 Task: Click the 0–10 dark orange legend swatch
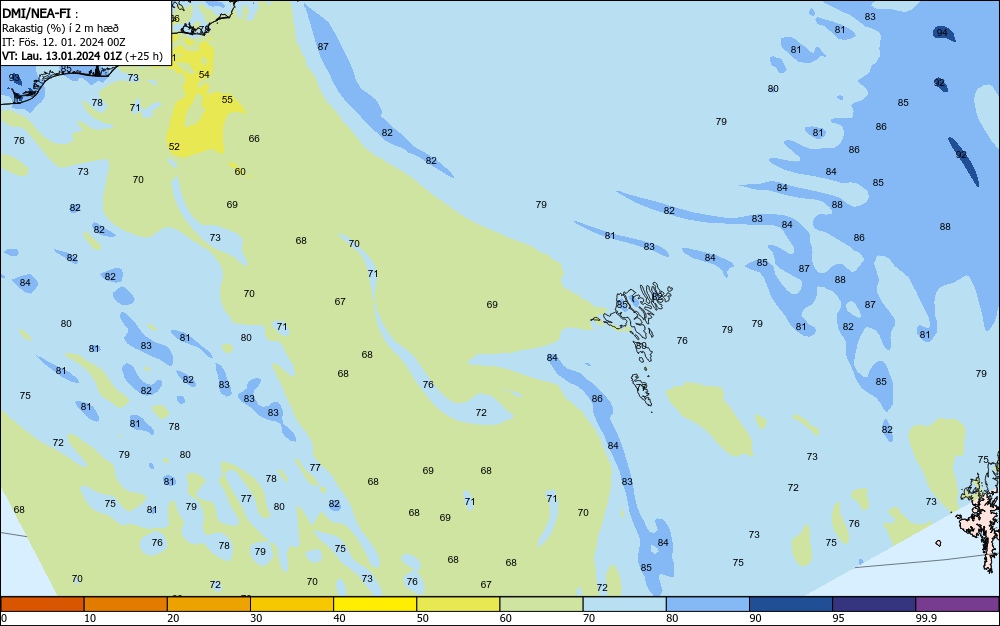coord(42,604)
